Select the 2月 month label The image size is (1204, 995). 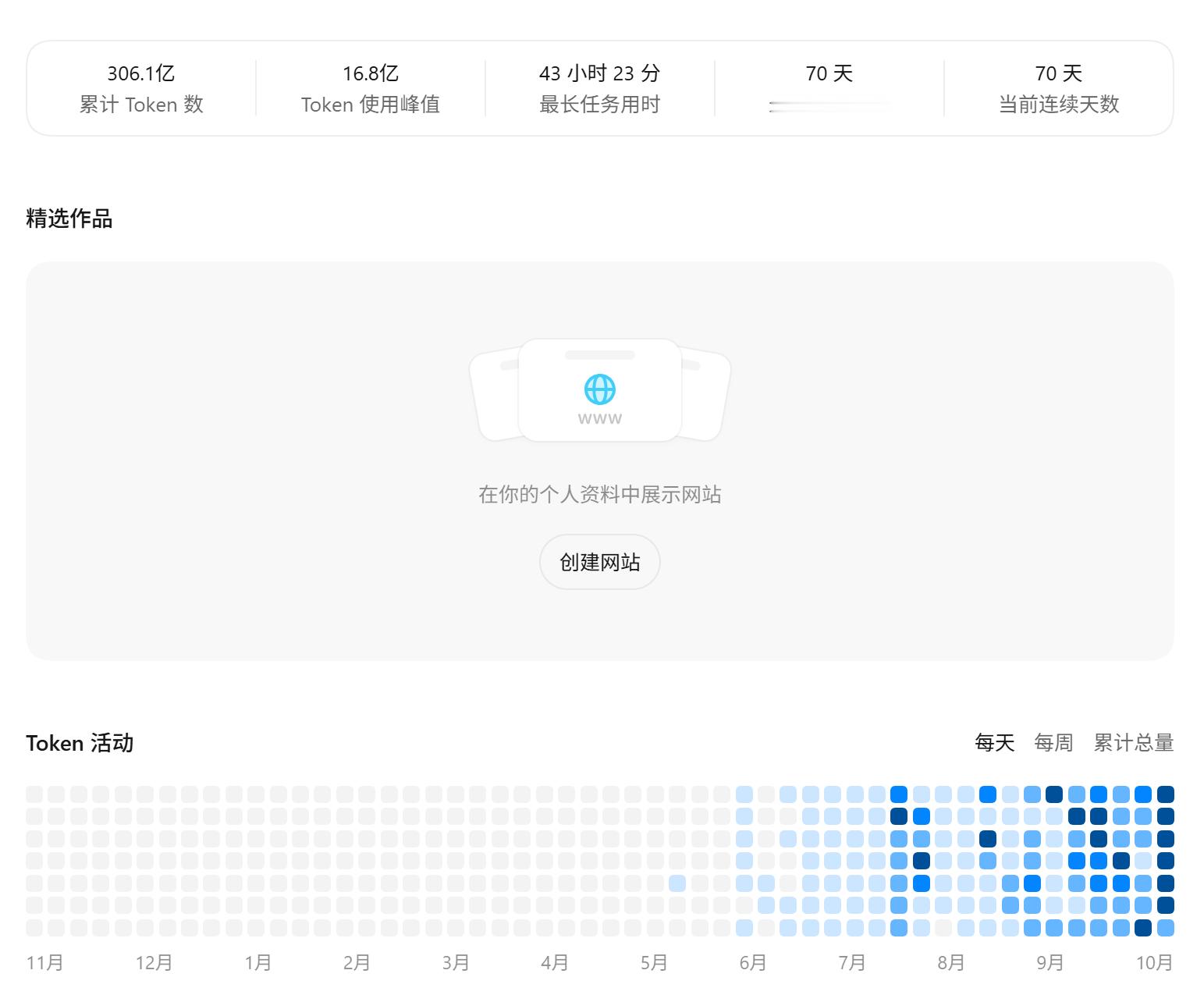click(357, 962)
